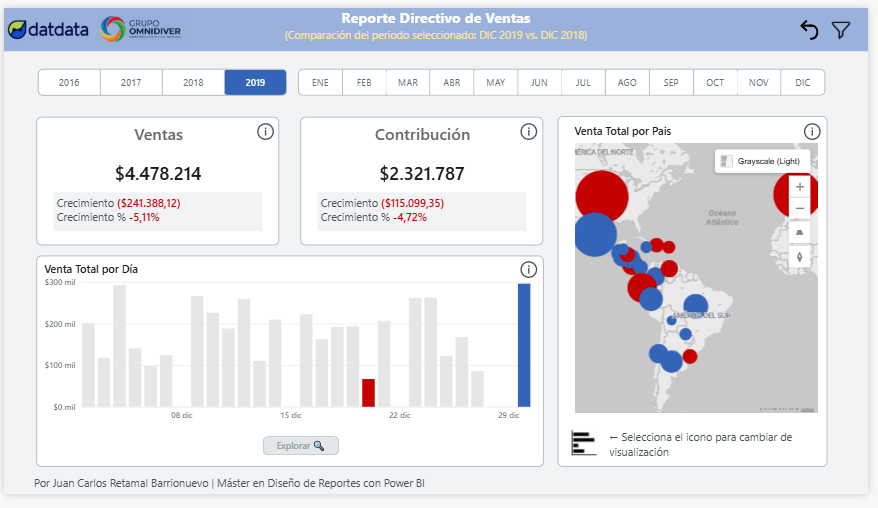Click the Explorar button
Image resolution: width=878 pixels, height=508 pixels.
[301, 446]
